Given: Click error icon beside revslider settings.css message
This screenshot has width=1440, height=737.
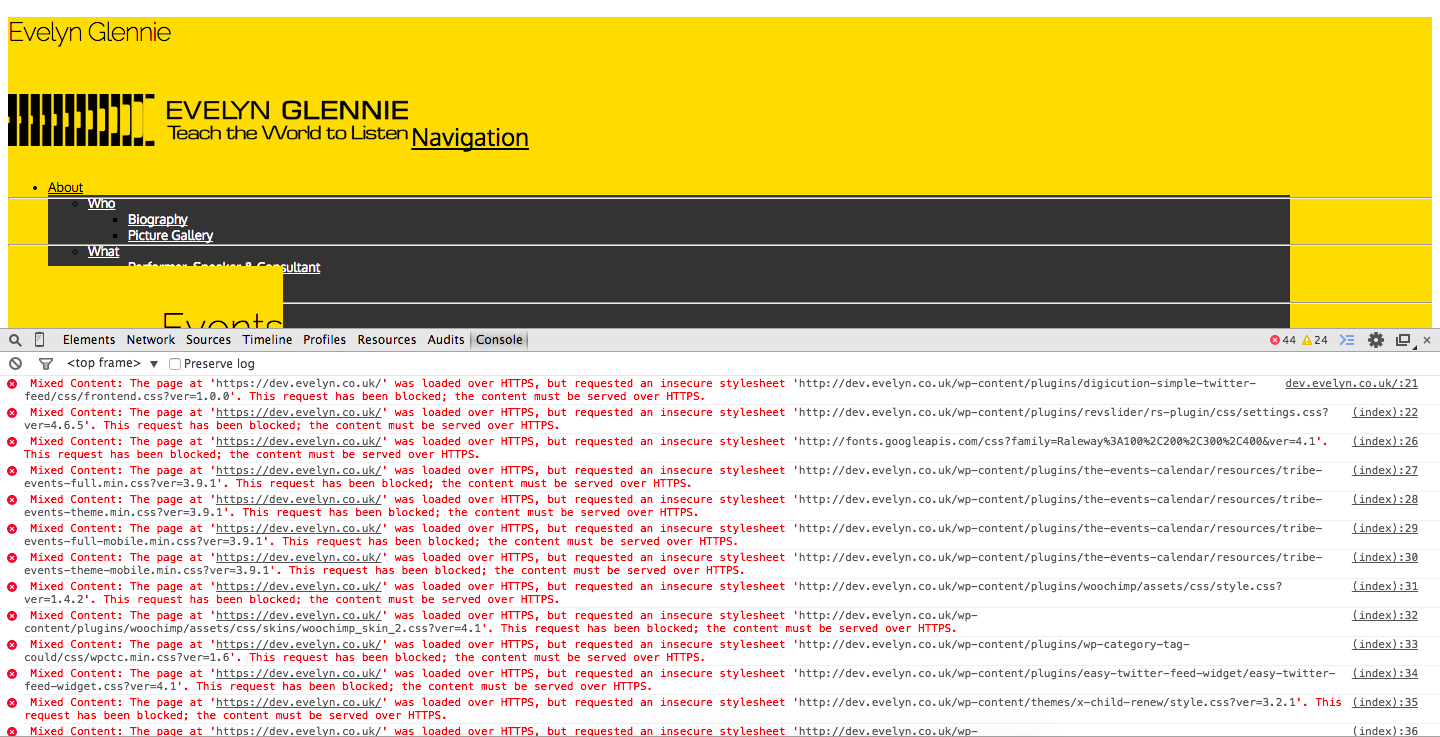Looking at the screenshot, I should pos(12,413).
